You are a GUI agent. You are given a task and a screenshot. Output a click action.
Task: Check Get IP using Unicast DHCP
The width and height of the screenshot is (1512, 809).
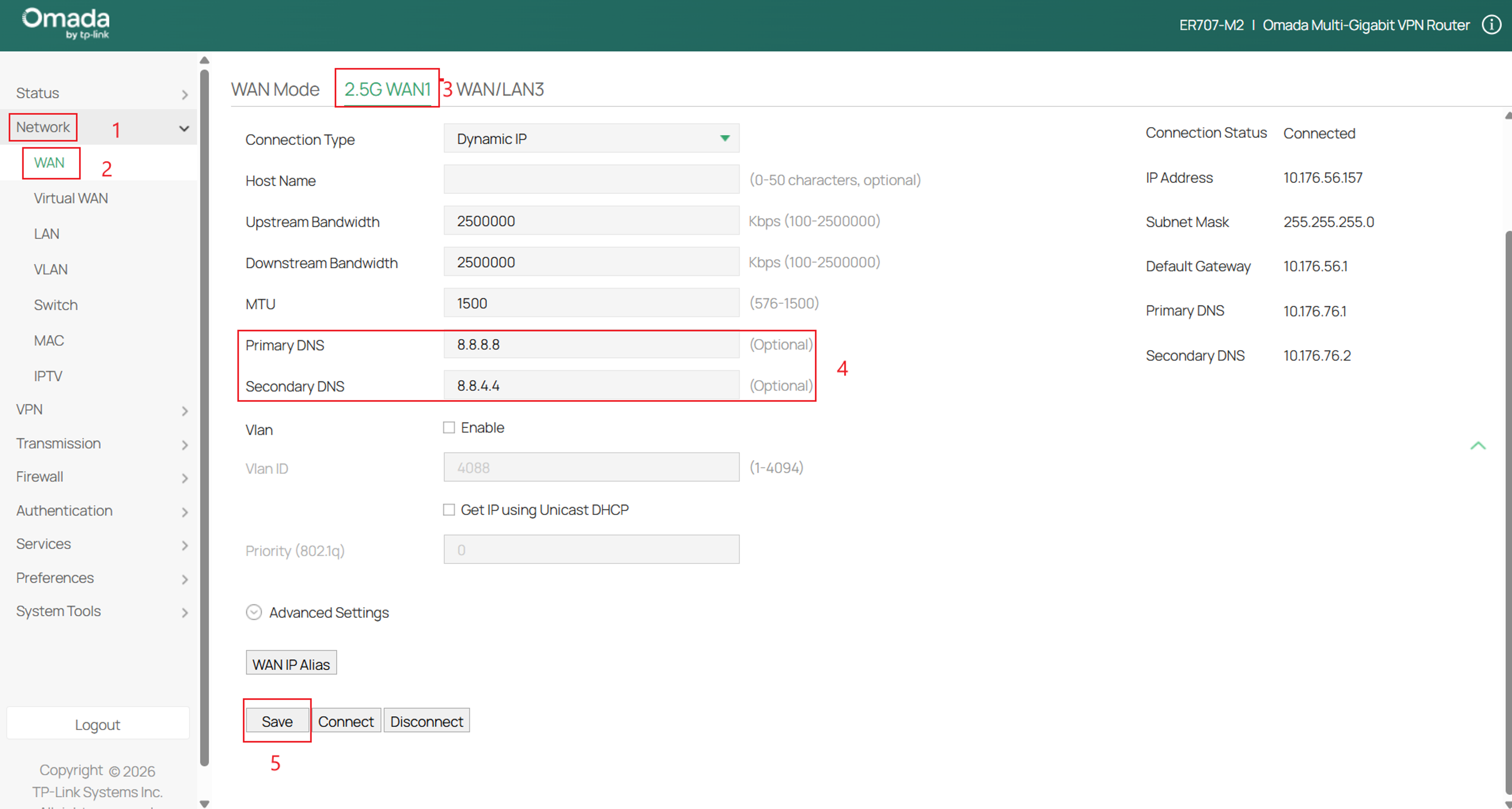(449, 510)
